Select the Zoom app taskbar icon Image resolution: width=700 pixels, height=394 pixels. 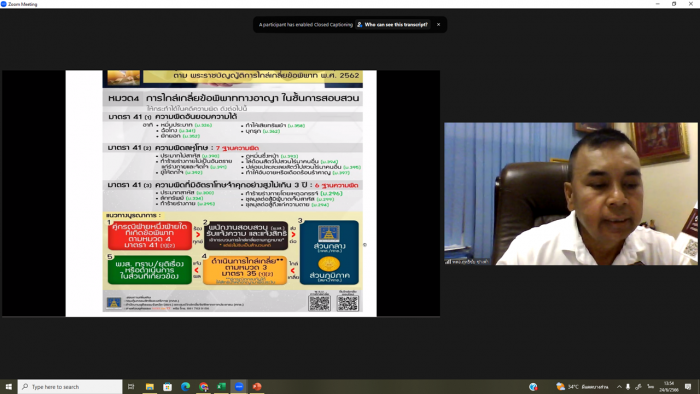(x=239, y=386)
